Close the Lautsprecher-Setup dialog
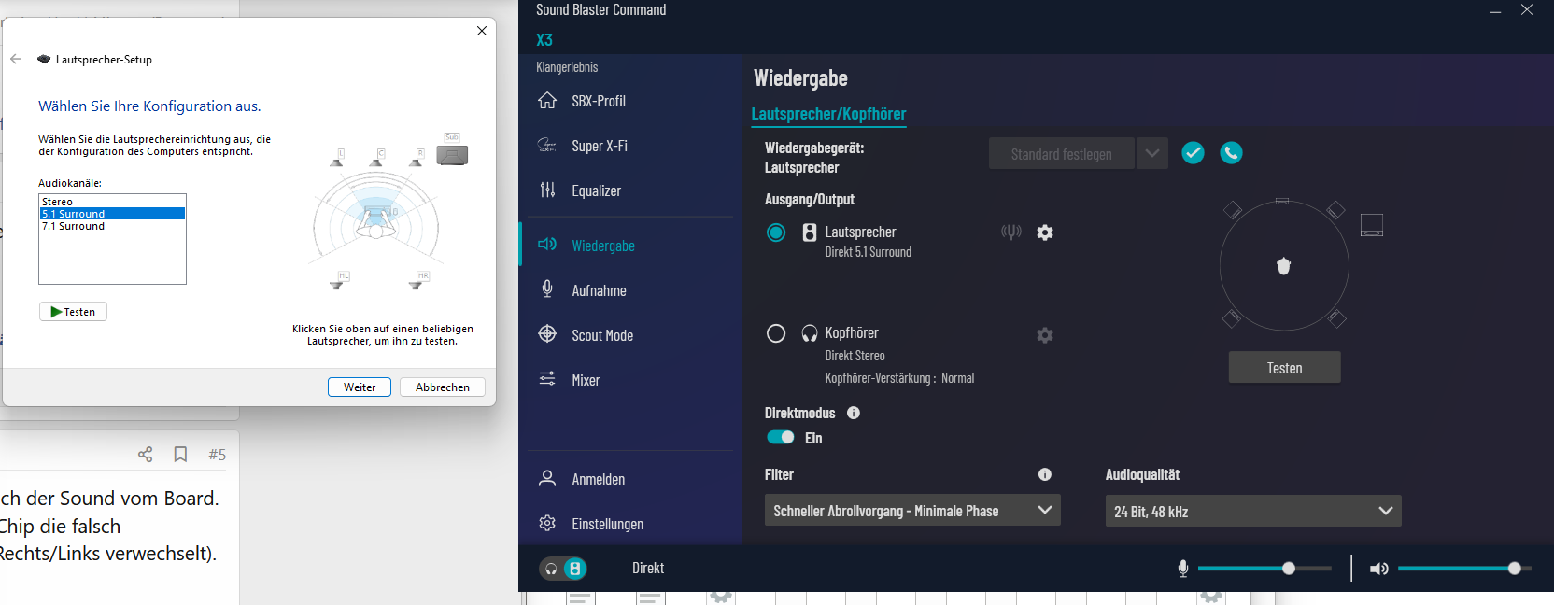The image size is (1568, 605). 482,31
